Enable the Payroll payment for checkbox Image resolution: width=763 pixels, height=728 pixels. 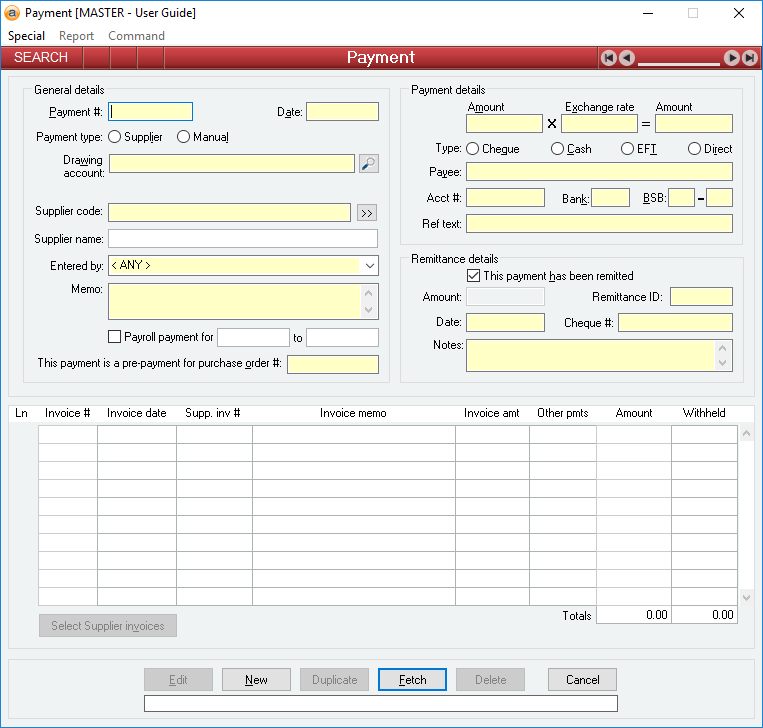tap(115, 337)
